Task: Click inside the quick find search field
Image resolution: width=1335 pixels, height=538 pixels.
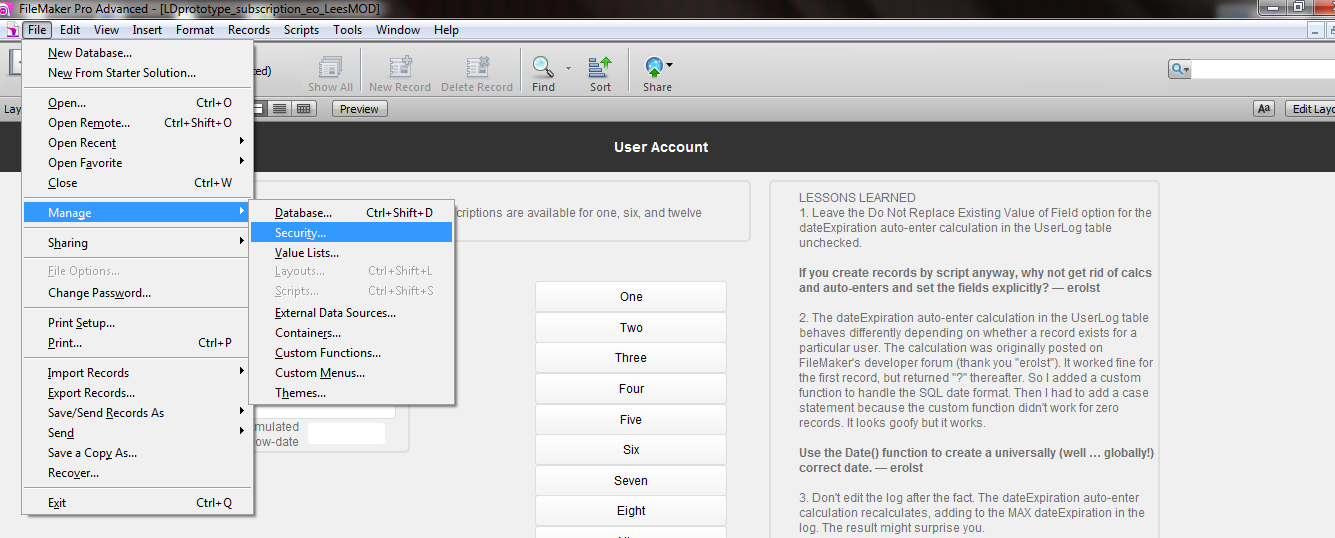Action: (1262, 69)
